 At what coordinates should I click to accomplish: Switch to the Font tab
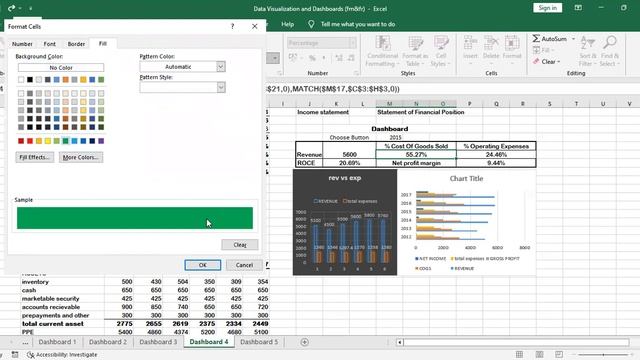point(49,44)
